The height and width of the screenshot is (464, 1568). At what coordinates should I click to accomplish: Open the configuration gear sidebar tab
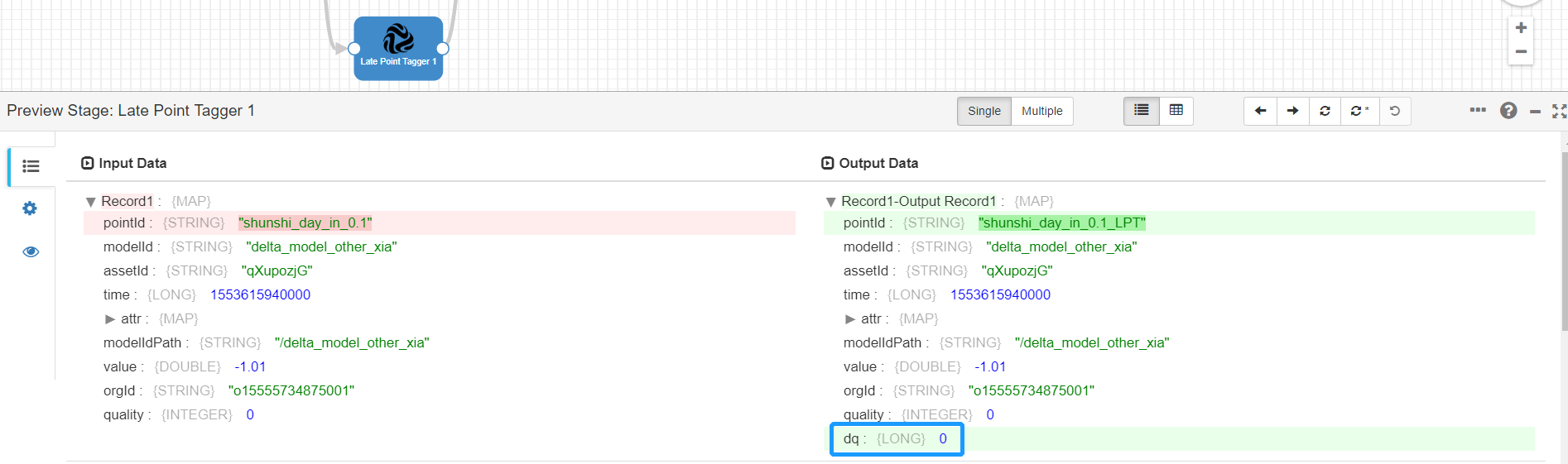click(x=31, y=208)
